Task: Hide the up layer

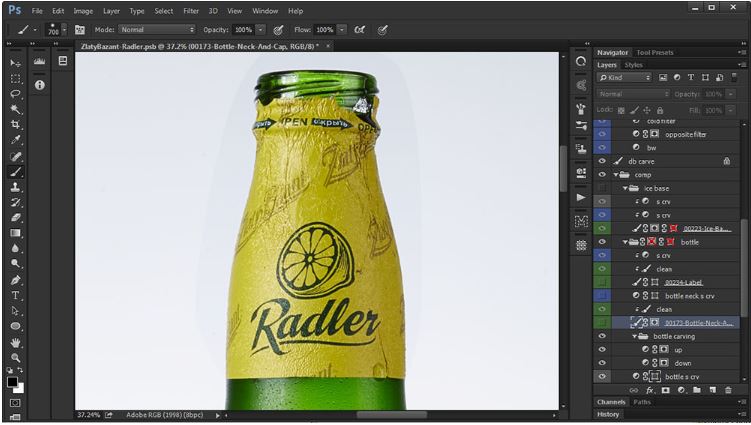Action: click(602, 350)
